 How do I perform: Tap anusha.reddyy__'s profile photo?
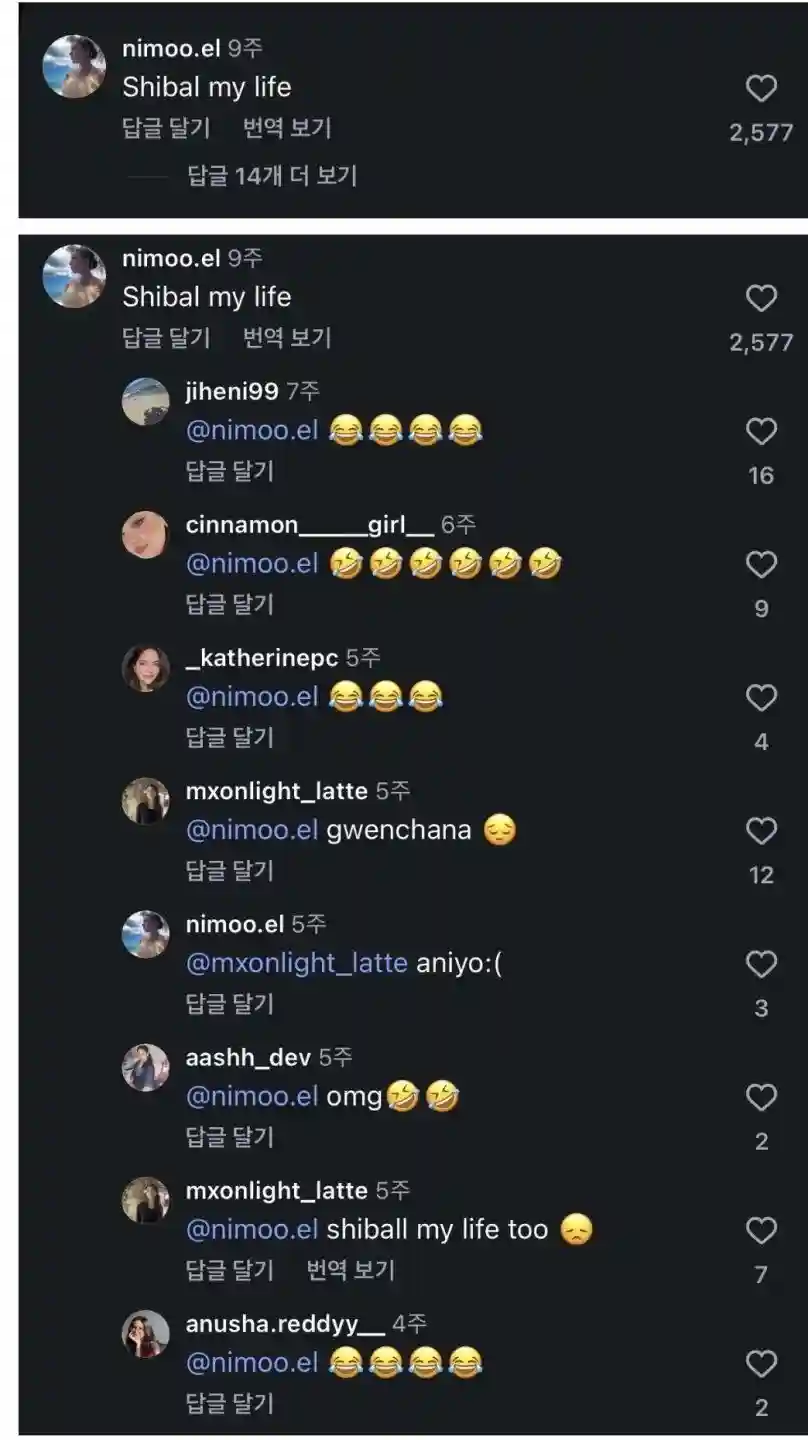pos(146,1333)
